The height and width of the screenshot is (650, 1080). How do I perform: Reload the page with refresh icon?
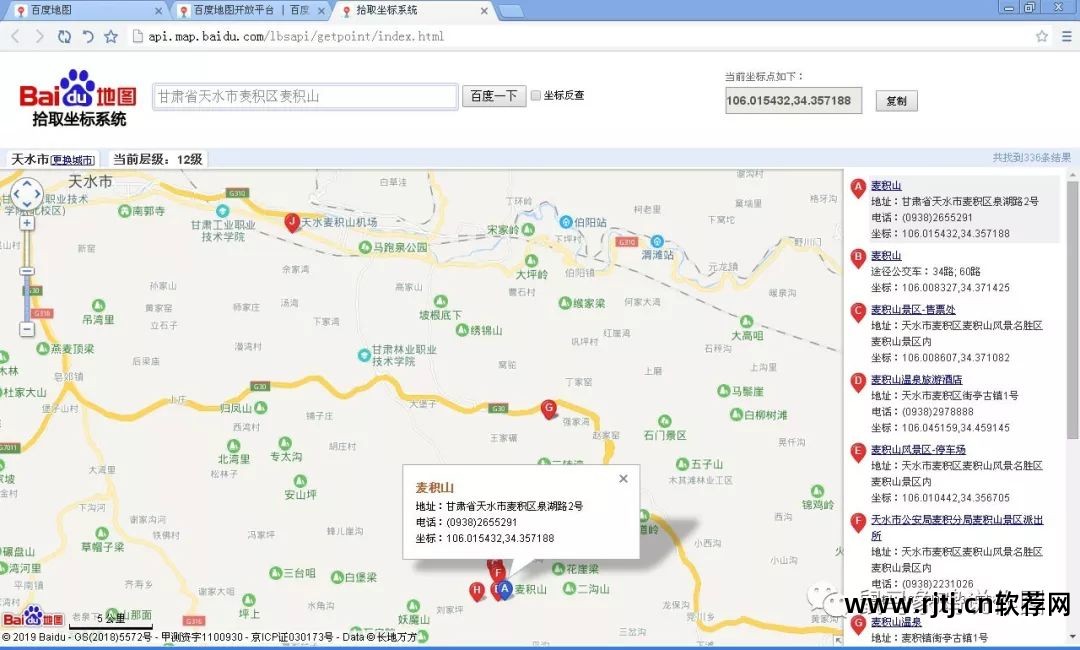pyautogui.click(x=64, y=36)
